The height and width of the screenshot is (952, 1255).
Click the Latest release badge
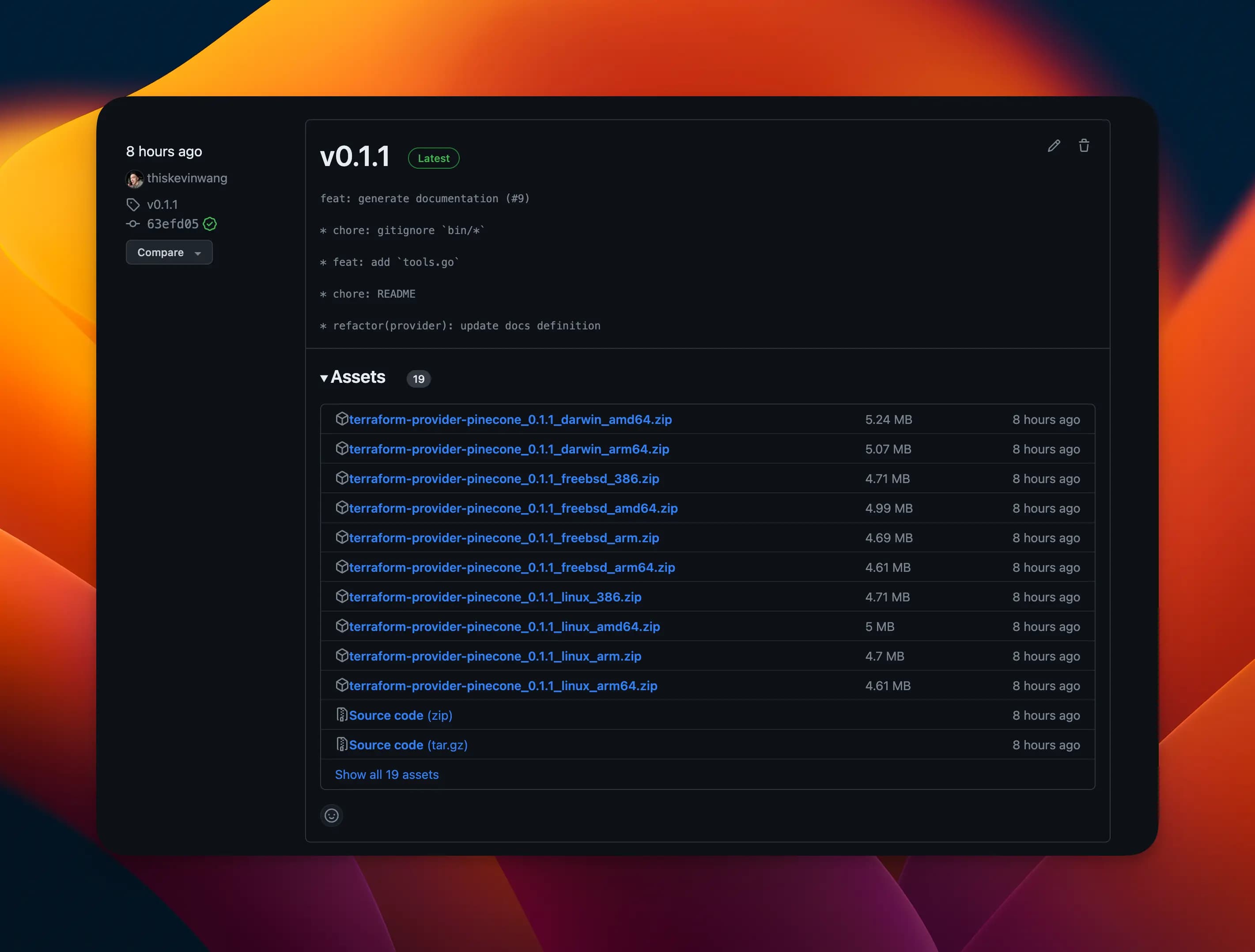(x=434, y=158)
